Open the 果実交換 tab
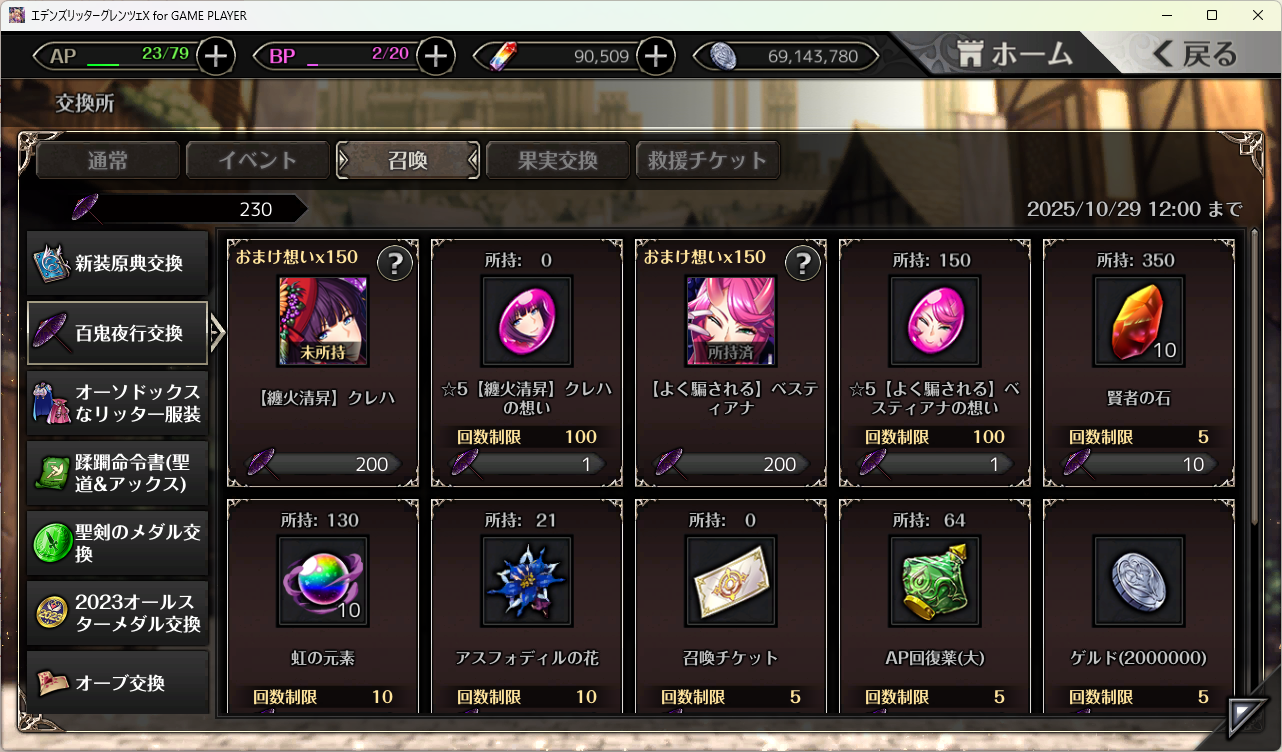The width and height of the screenshot is (1282, 752). tap(558, 160)
